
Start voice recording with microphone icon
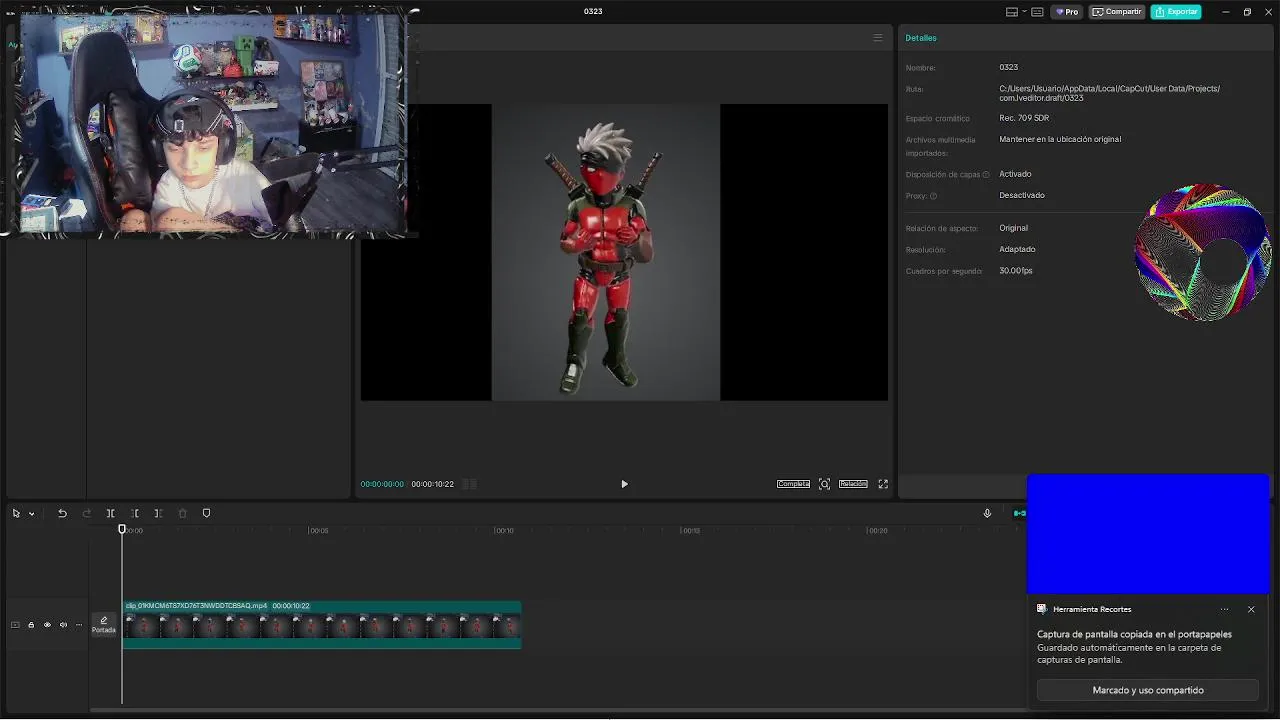987,513
